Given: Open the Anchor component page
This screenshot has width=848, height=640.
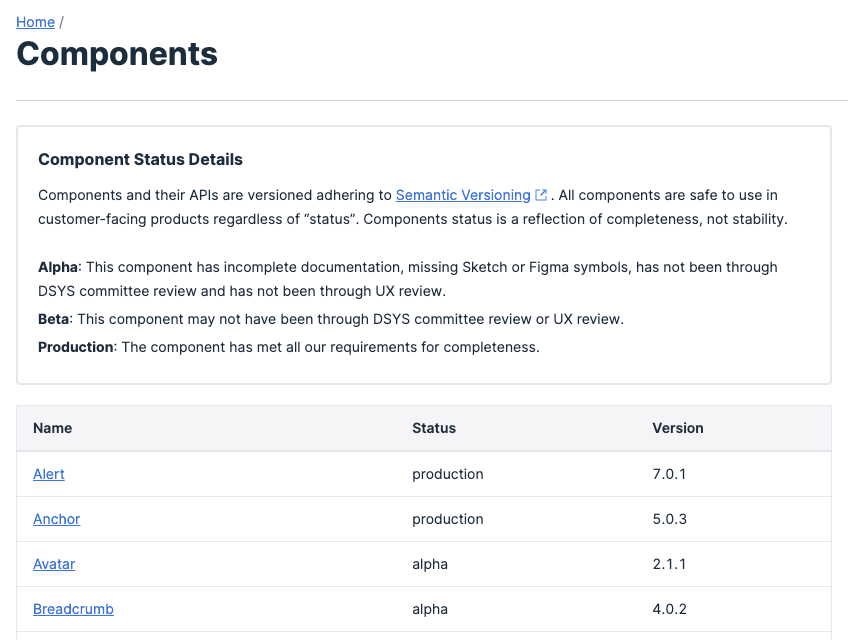Looking at the screenshot, I should coord(56,519).
